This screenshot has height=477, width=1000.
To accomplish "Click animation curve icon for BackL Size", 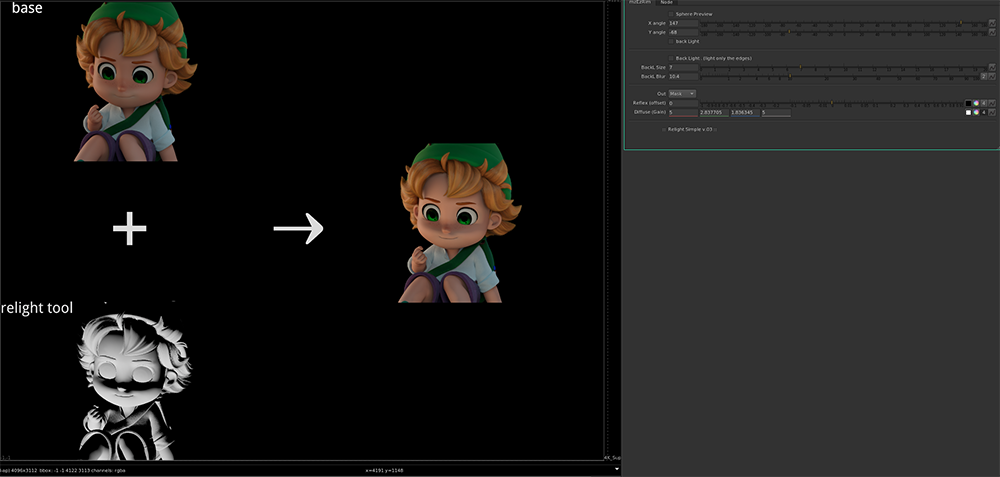I will coord(992,67).
